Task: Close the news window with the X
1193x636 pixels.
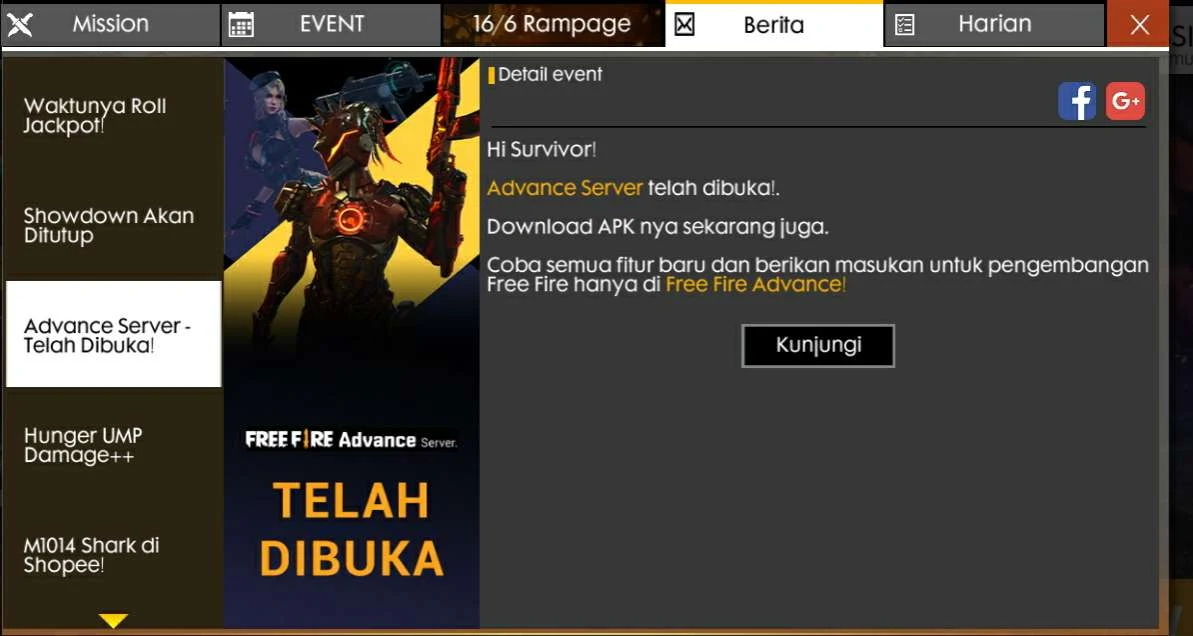Action: (x=1139, y=24)
